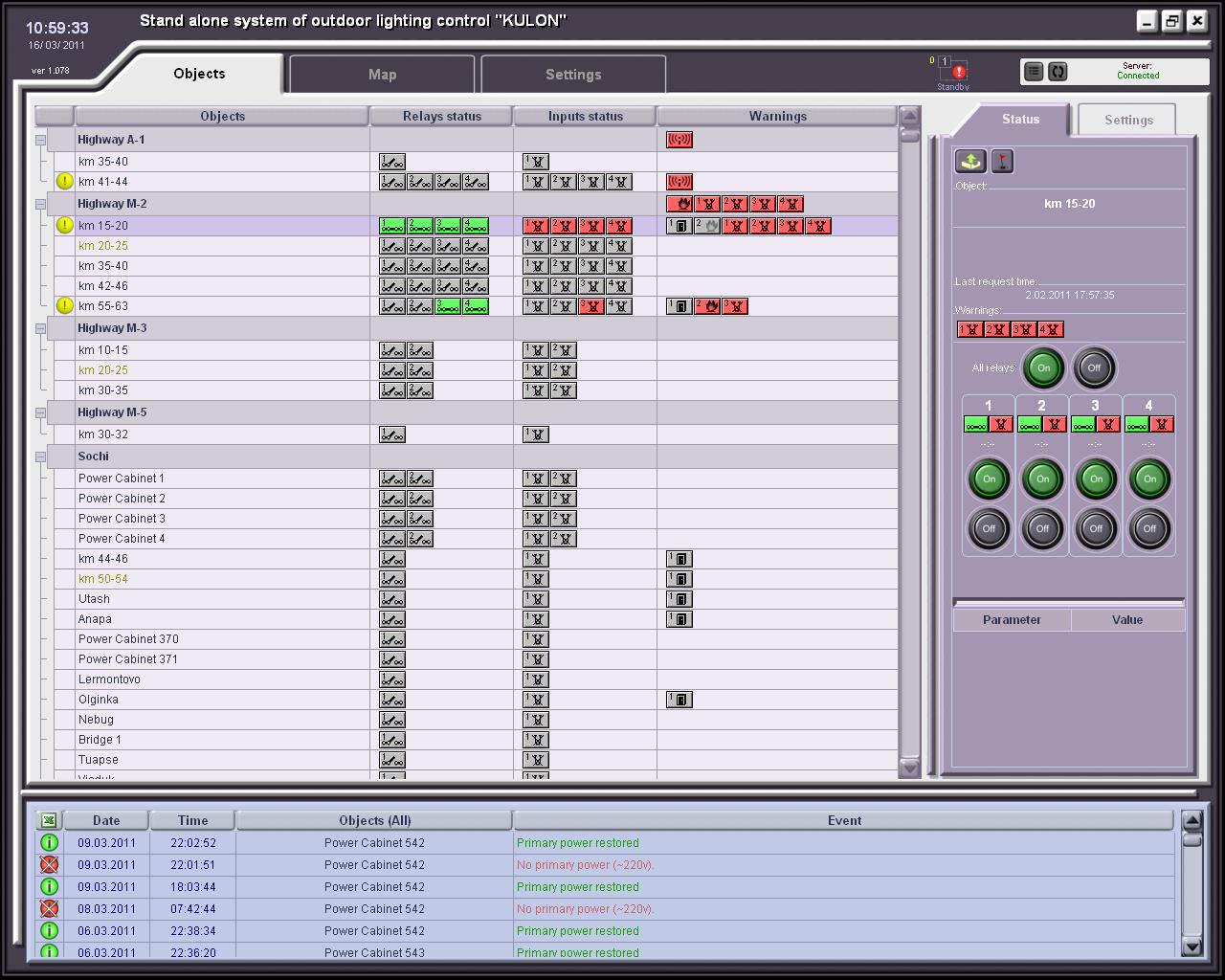
Task: Collapse the Highway M-5 group
Action: point(39,412)
